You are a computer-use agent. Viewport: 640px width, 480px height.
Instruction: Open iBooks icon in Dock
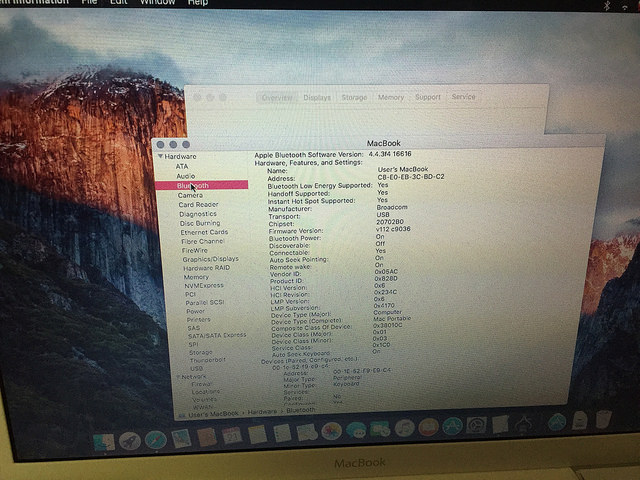(428, 427)
